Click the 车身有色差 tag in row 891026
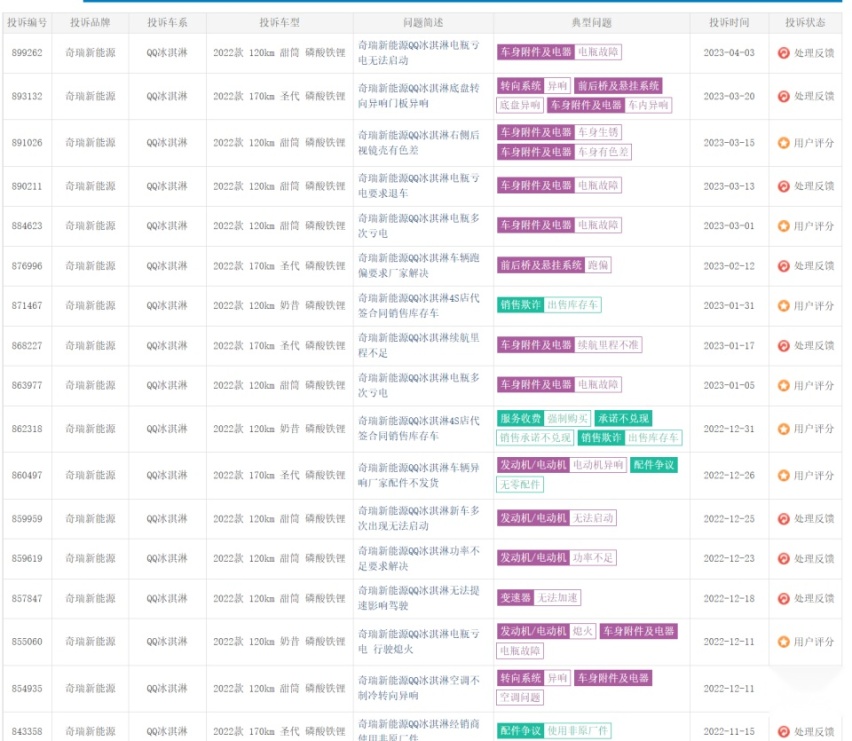This screenshot has width=852, height=741. tap(603, 152)
